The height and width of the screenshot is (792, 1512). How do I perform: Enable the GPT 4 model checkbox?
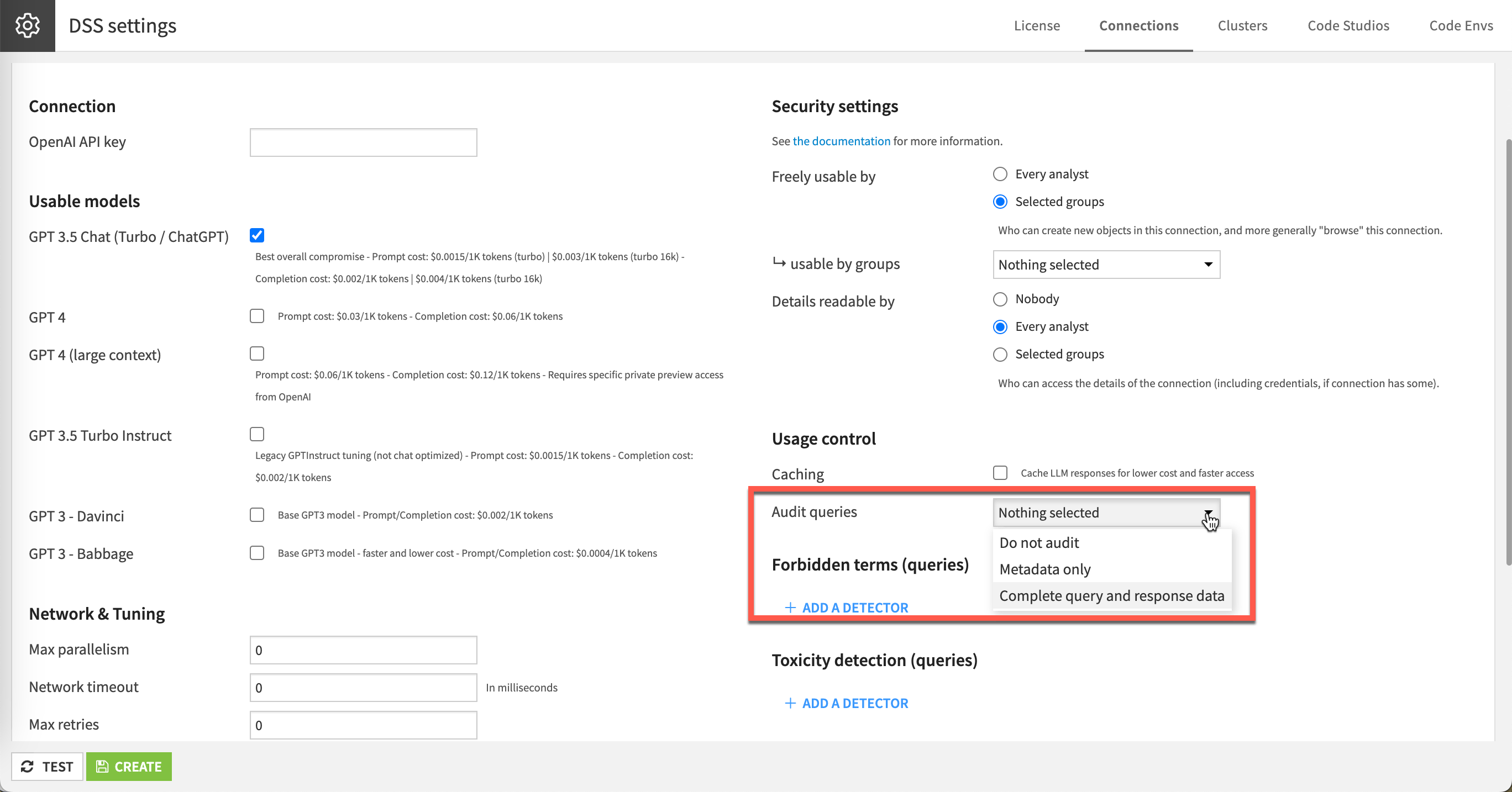(x=256, y=315)
